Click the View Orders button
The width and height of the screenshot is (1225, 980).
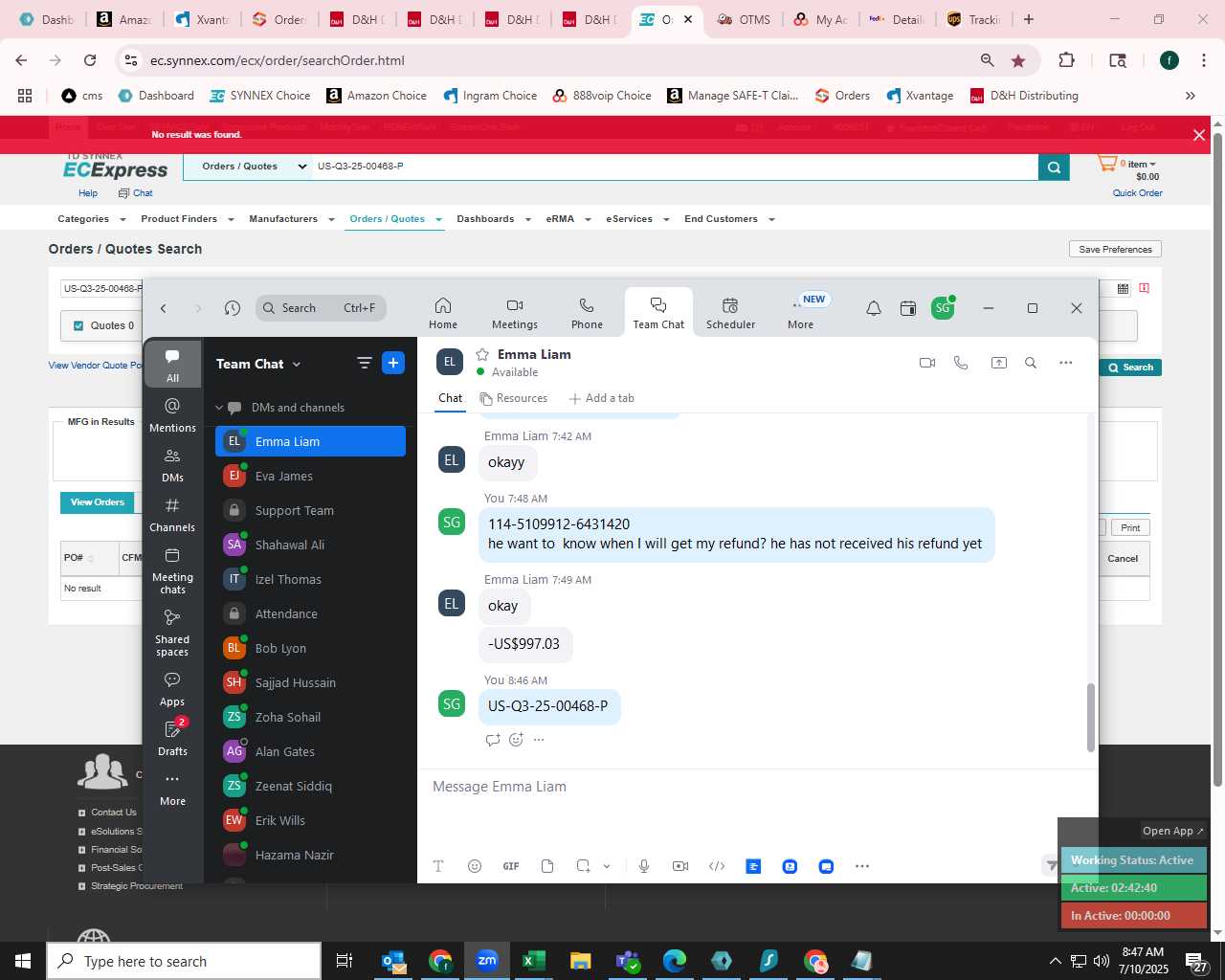click(98, 502)
